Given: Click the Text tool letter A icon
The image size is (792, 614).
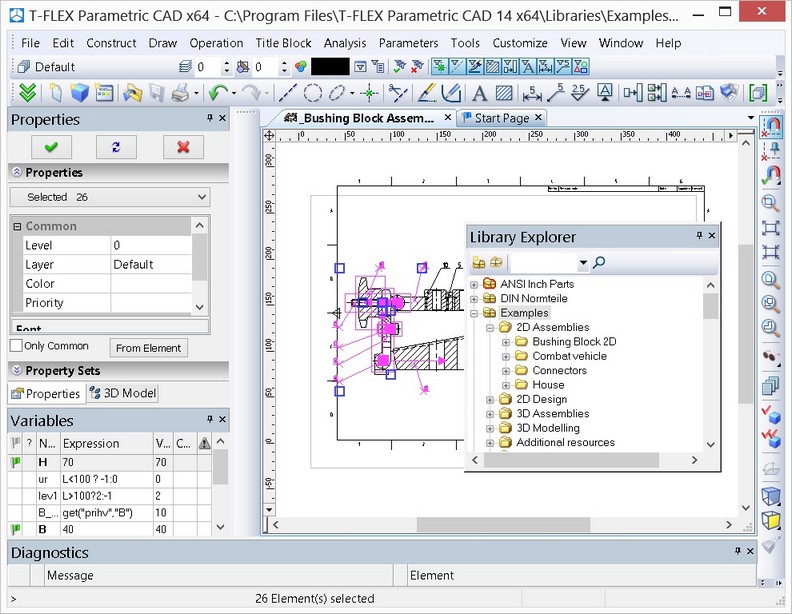Looking at the screenshot, I should coord(479,93).
